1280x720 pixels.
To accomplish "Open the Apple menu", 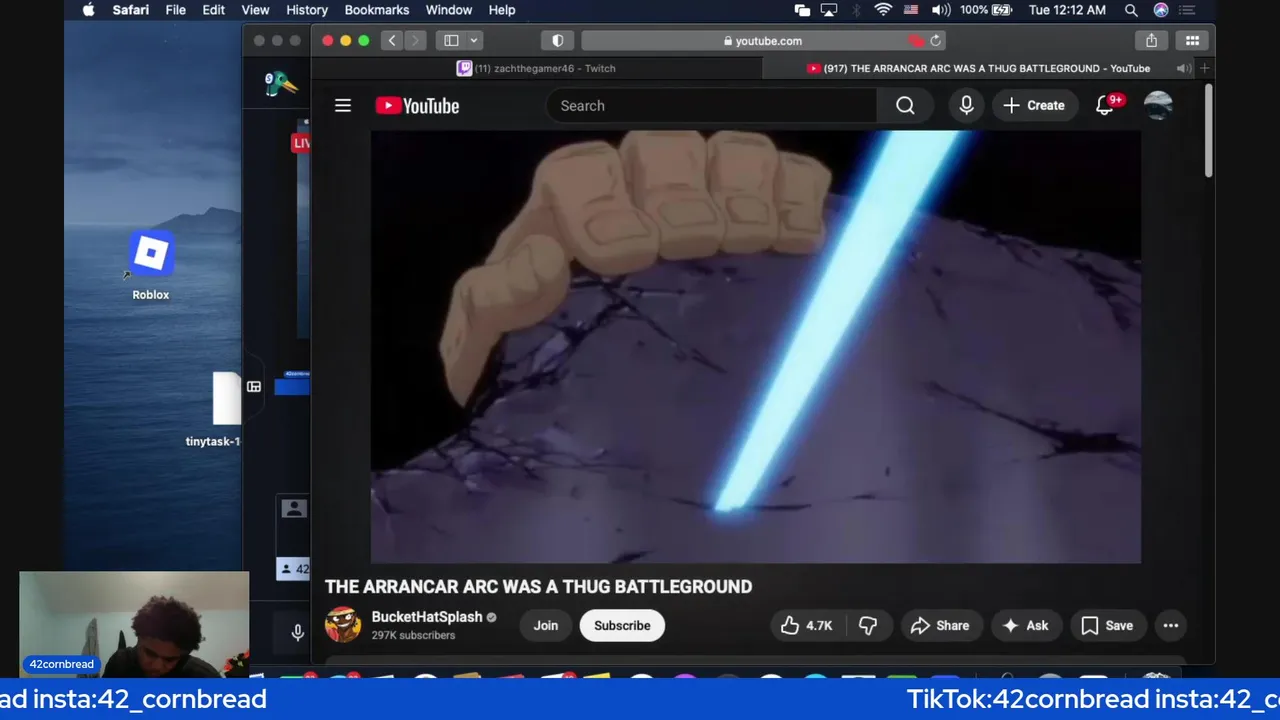I will (x=88, y=10).
